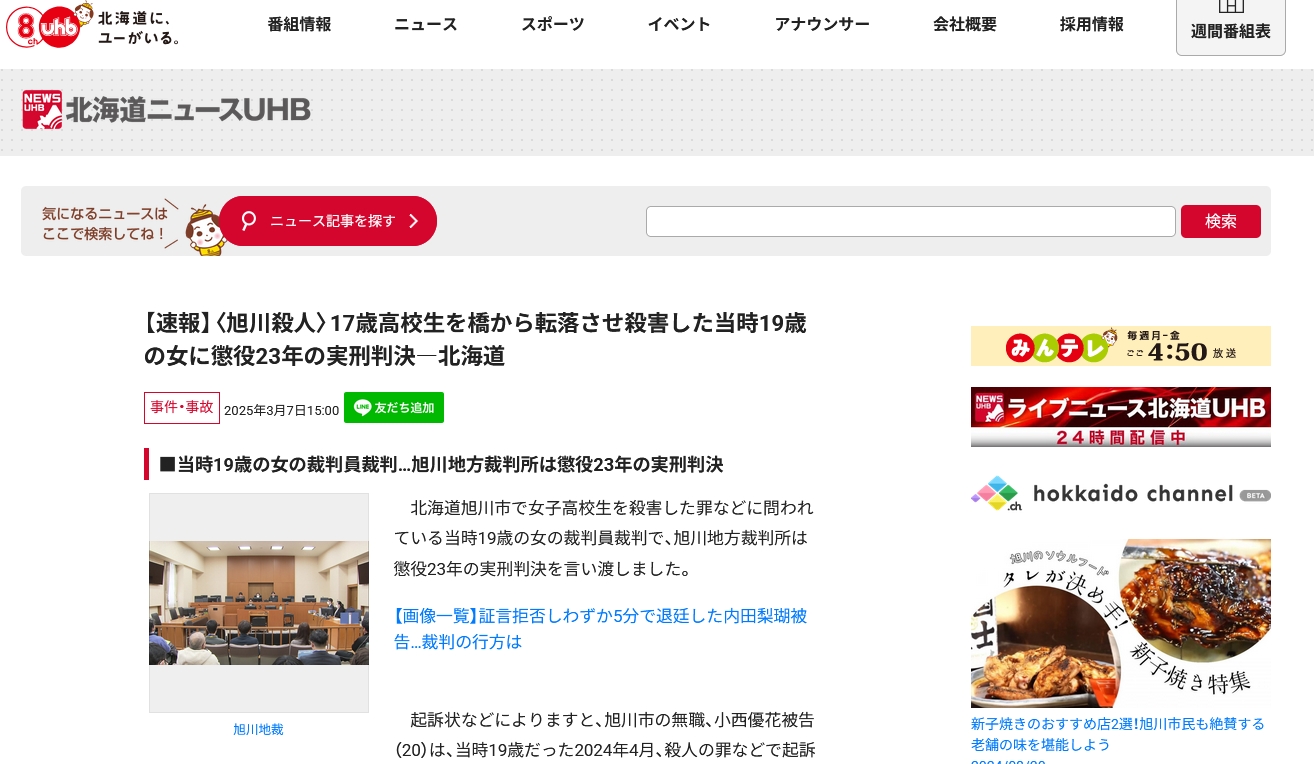Open the hokkaido channel logo banner
Screen dimensions: 1314x764
pos(1121,493)
